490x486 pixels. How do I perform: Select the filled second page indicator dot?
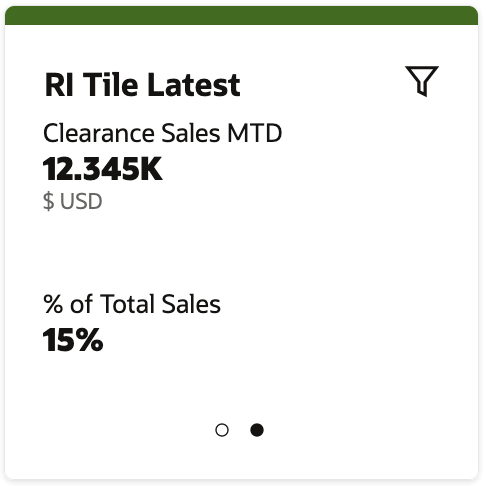point(257,430)
